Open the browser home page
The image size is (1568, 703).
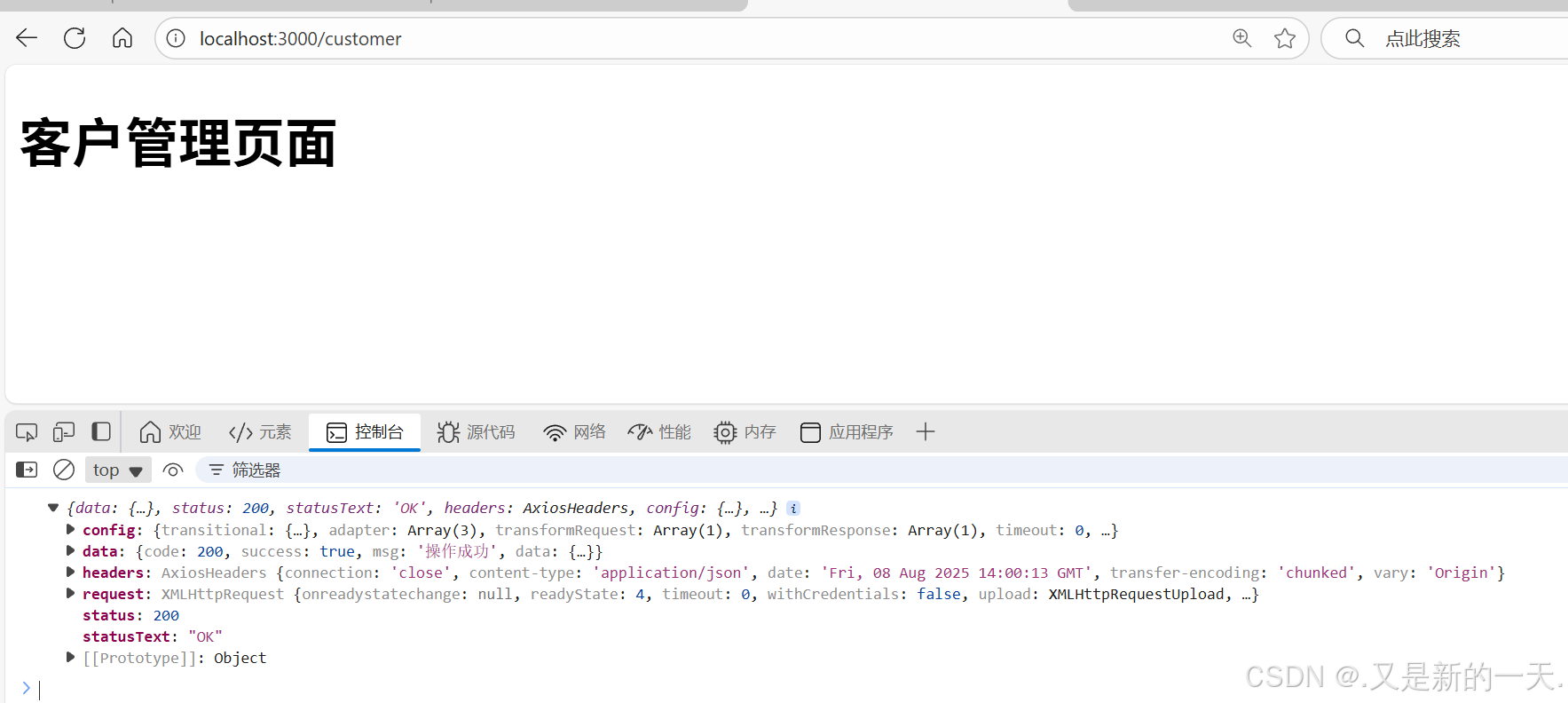[122, 38]
